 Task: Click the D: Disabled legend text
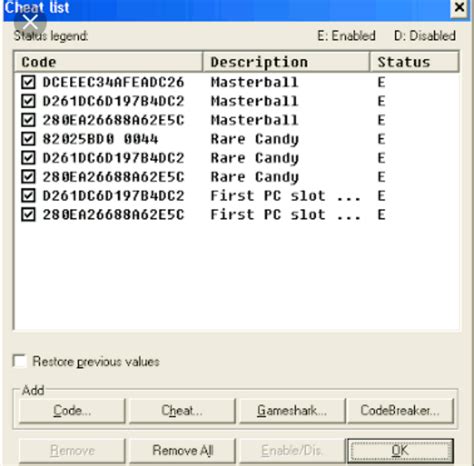coord(425,36)
